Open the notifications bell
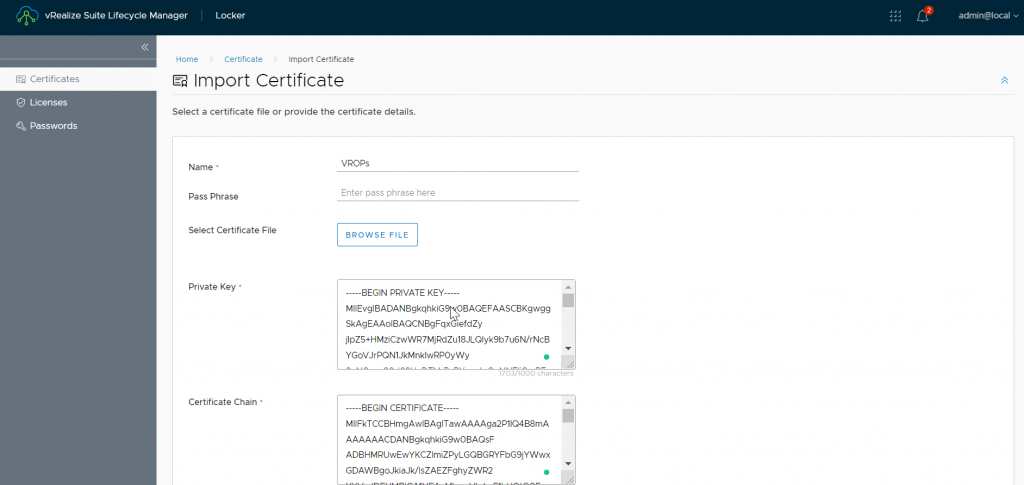 coord(923,16)
